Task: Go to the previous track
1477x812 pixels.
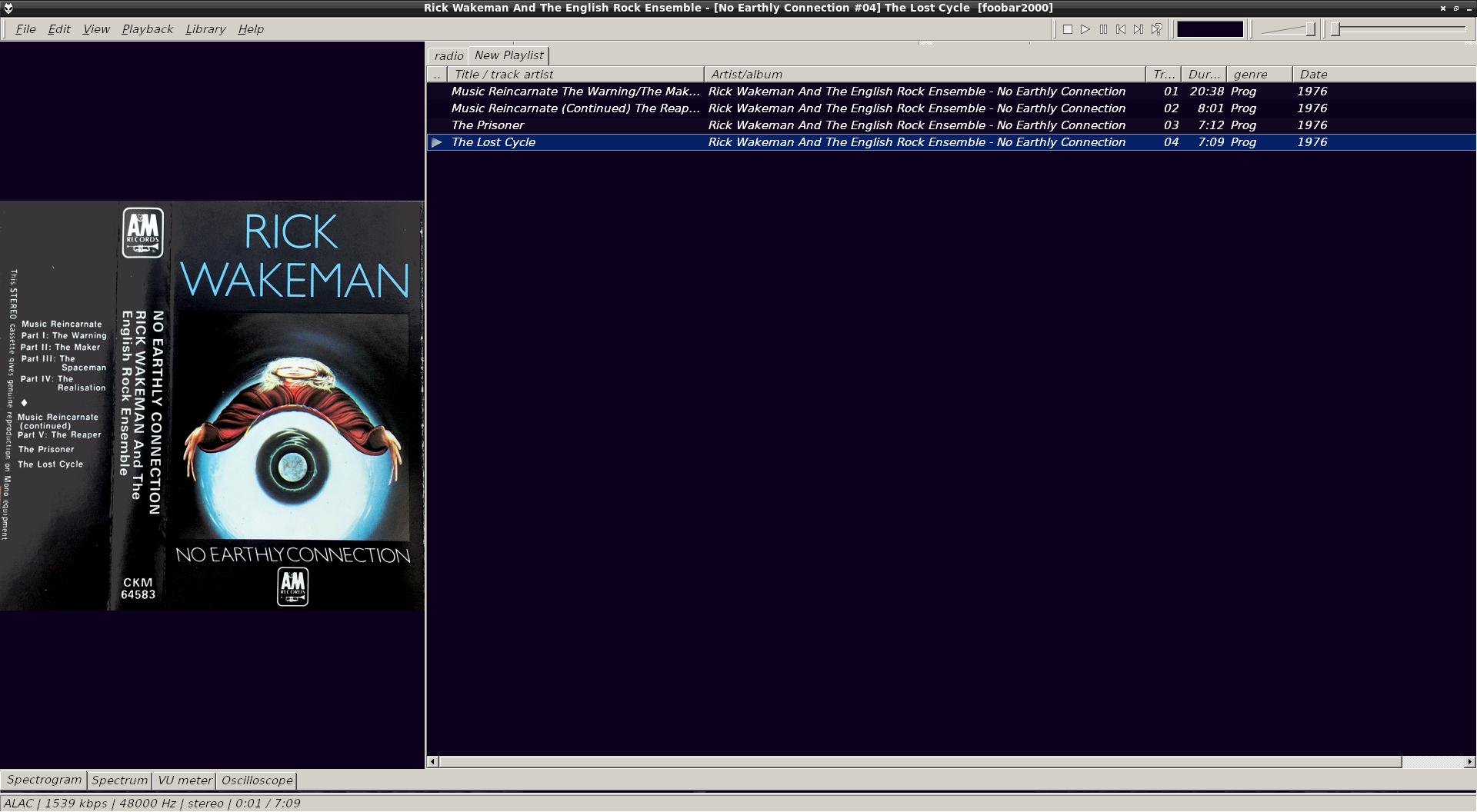Action: pyautogui.click(x=1121, y=29)
